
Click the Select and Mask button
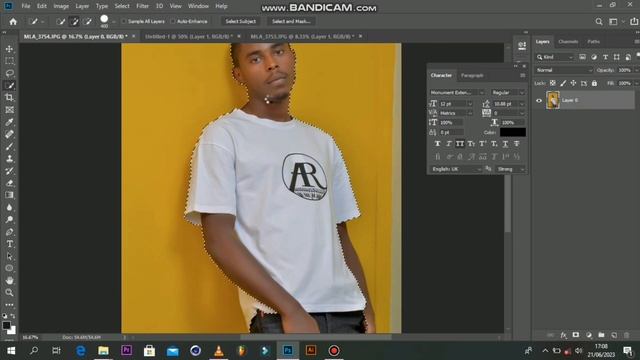[x=291, y=22]
